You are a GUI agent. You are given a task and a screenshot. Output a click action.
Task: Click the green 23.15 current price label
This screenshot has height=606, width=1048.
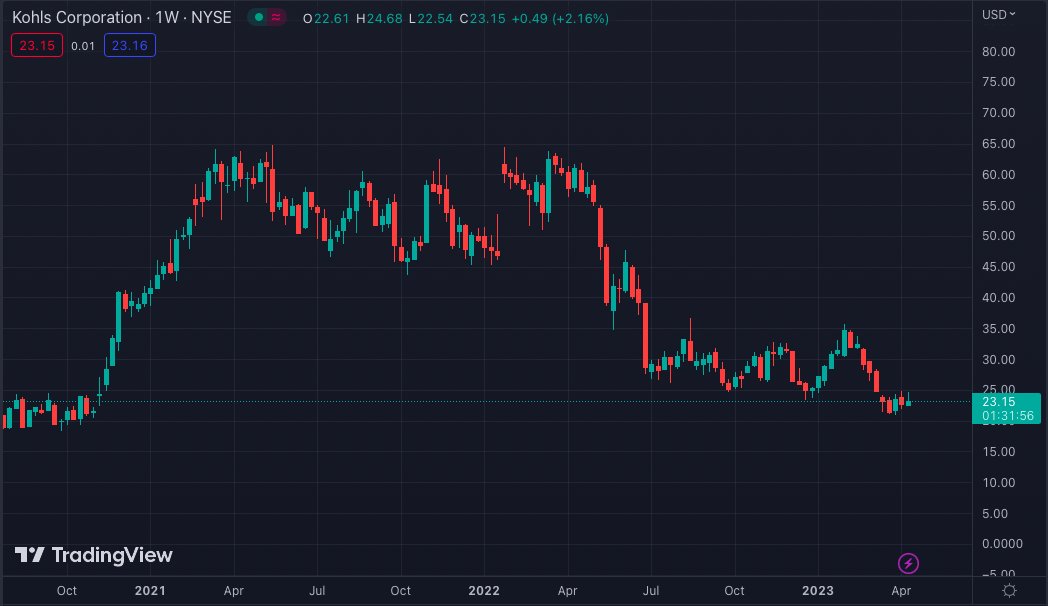pos(999,402)
